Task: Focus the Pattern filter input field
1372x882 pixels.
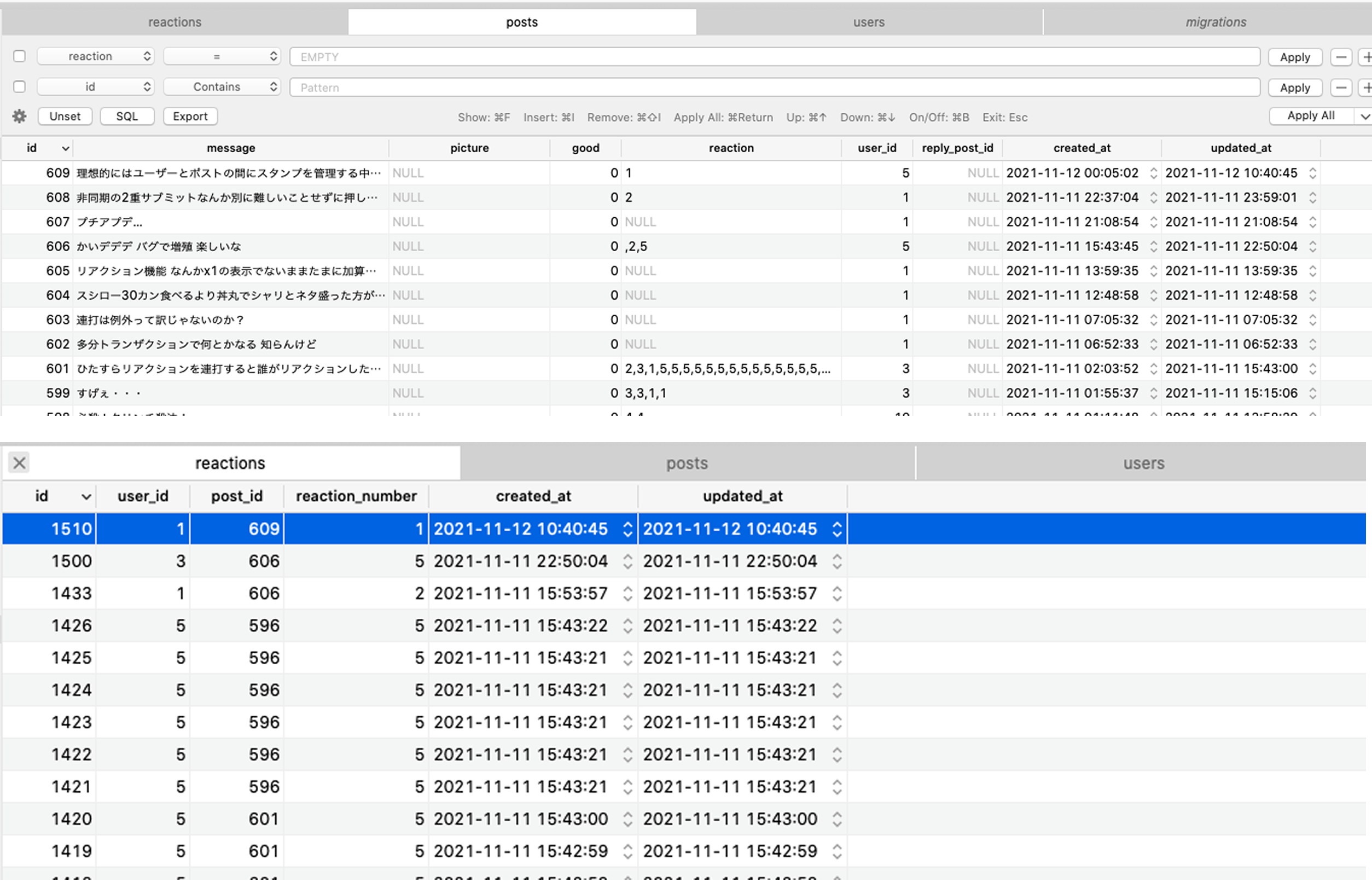Action: [775, 88]
